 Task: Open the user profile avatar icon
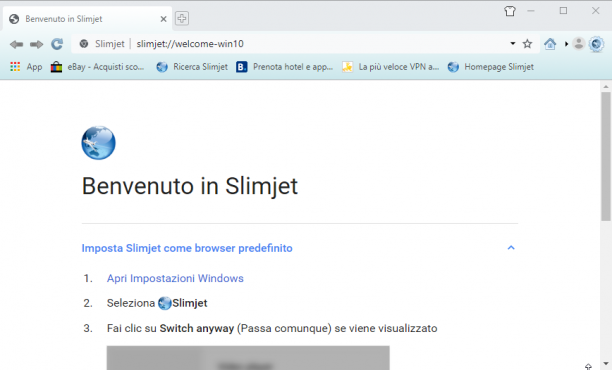578,44
